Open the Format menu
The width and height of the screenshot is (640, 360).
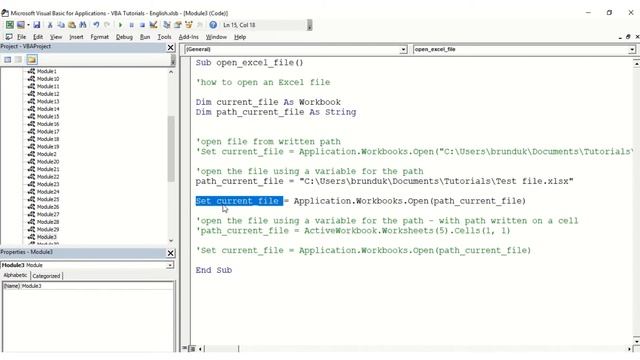click(x=100, y=37)
